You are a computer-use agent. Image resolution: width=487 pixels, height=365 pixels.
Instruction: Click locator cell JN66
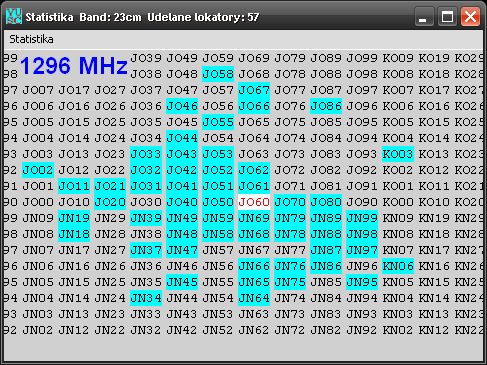[254, 266]
